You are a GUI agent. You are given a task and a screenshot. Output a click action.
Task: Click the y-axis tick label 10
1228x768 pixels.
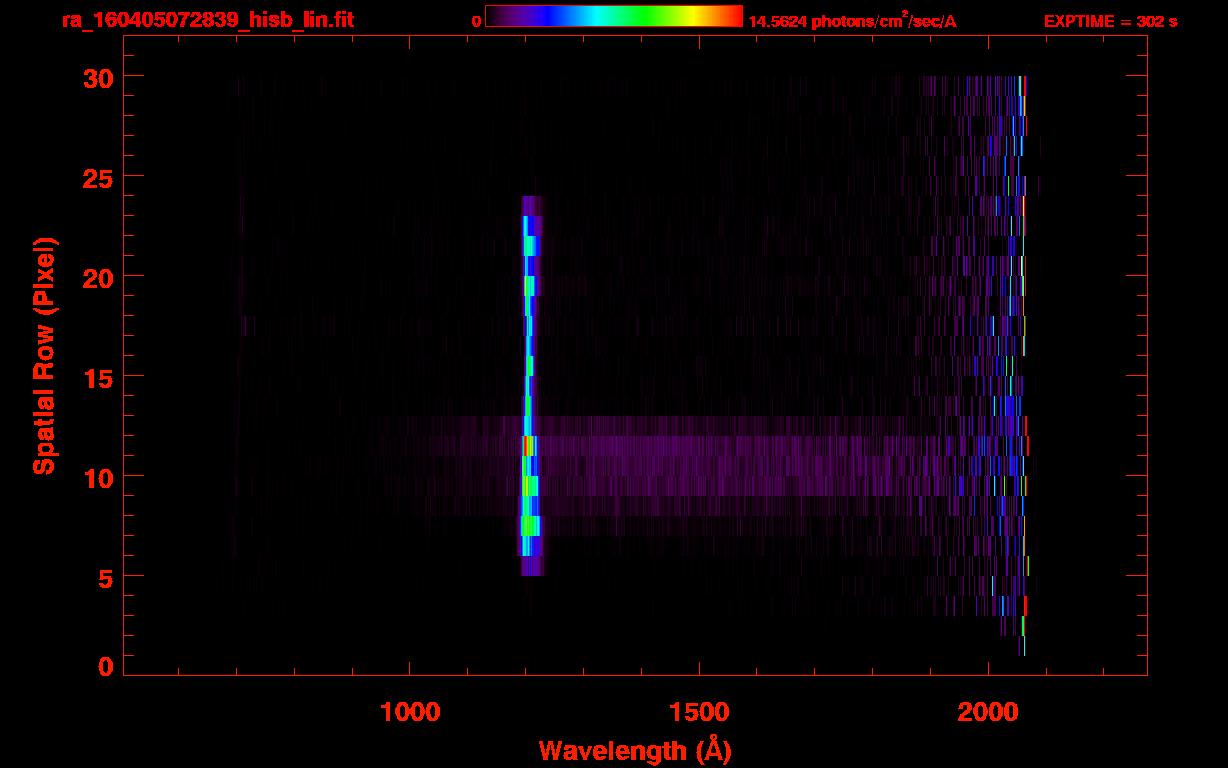tap(97, 477)
